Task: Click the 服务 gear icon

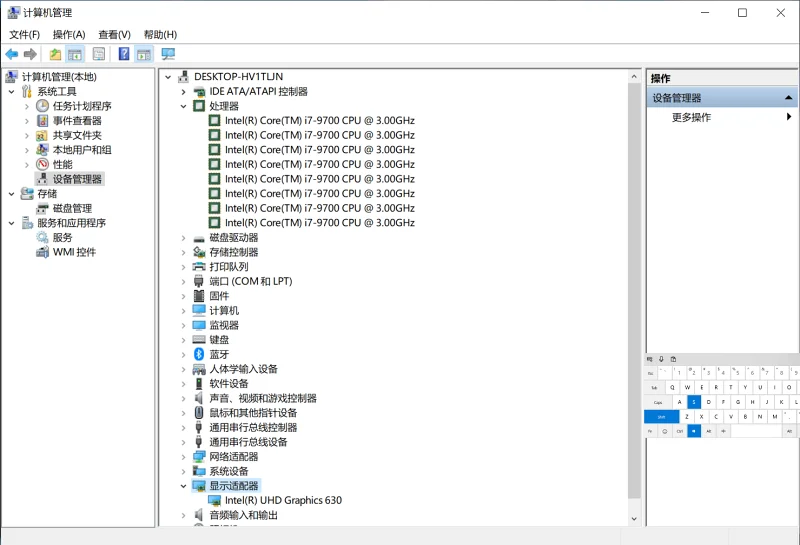Action: click(x=42, y=237)
